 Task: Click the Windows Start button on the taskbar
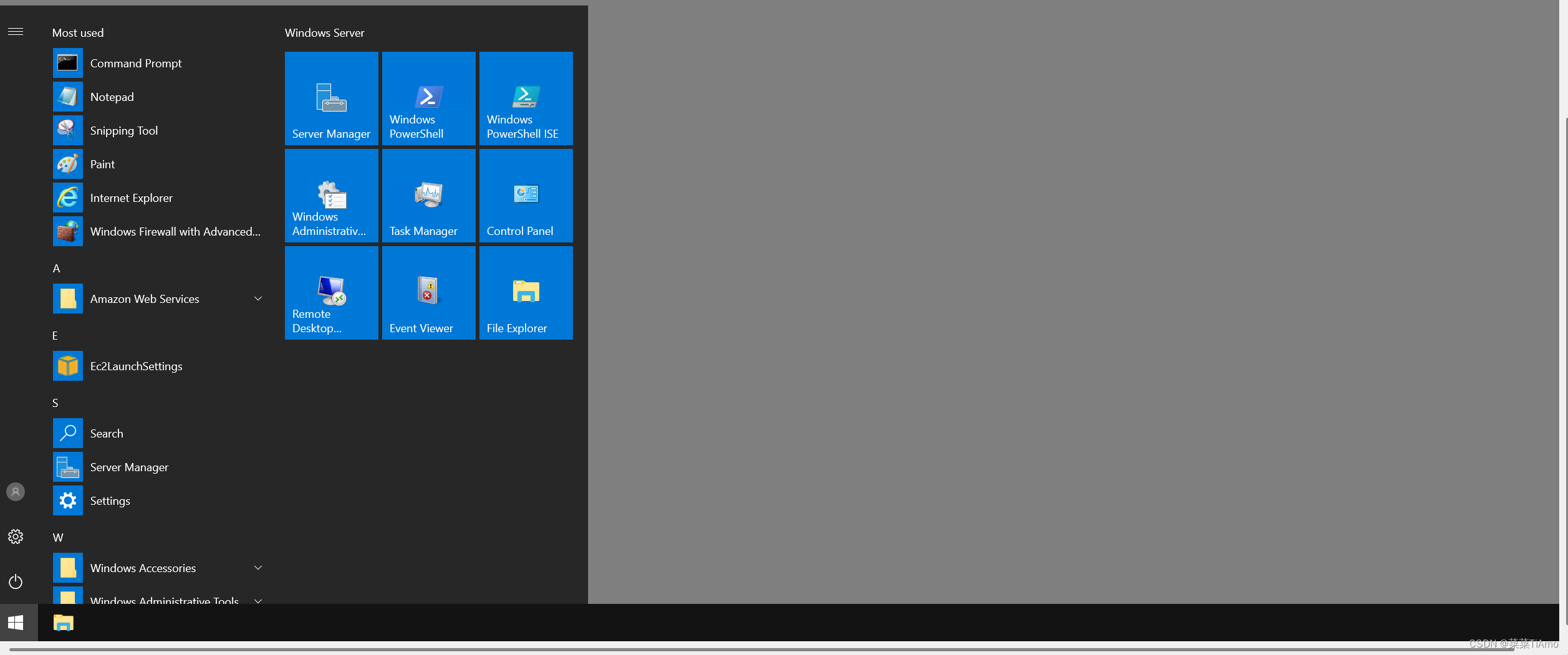pos(16,623)
